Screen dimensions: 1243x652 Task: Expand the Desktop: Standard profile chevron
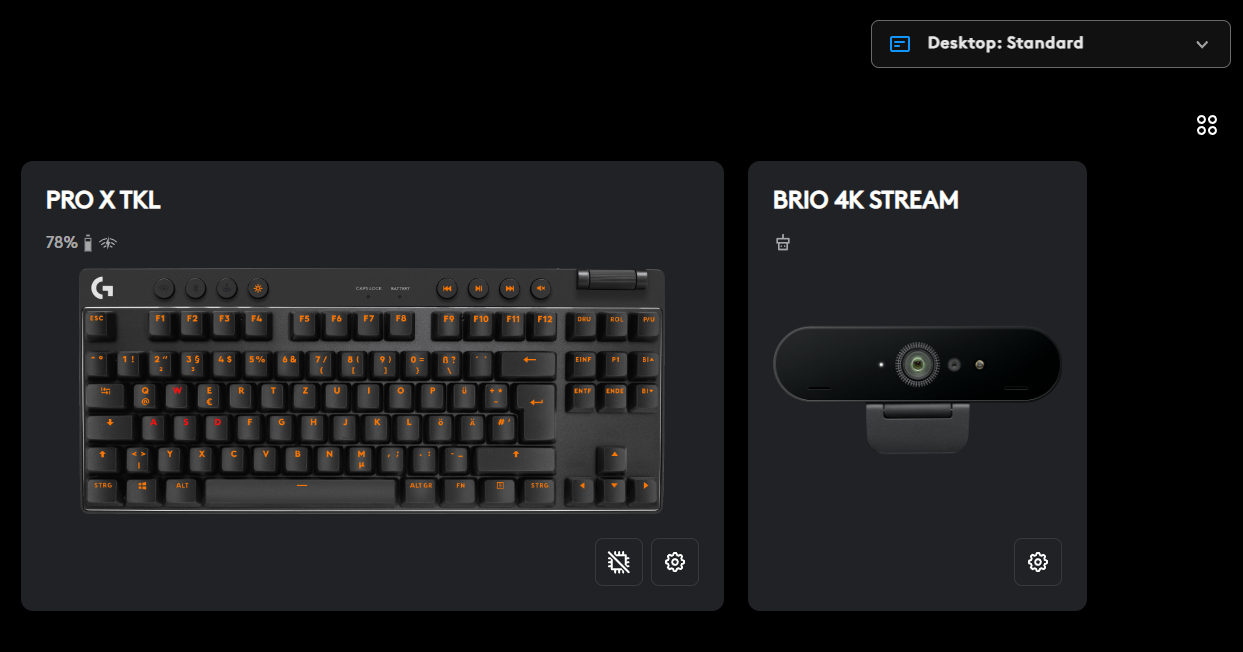pyautogui.click(x=1202, y=44)
